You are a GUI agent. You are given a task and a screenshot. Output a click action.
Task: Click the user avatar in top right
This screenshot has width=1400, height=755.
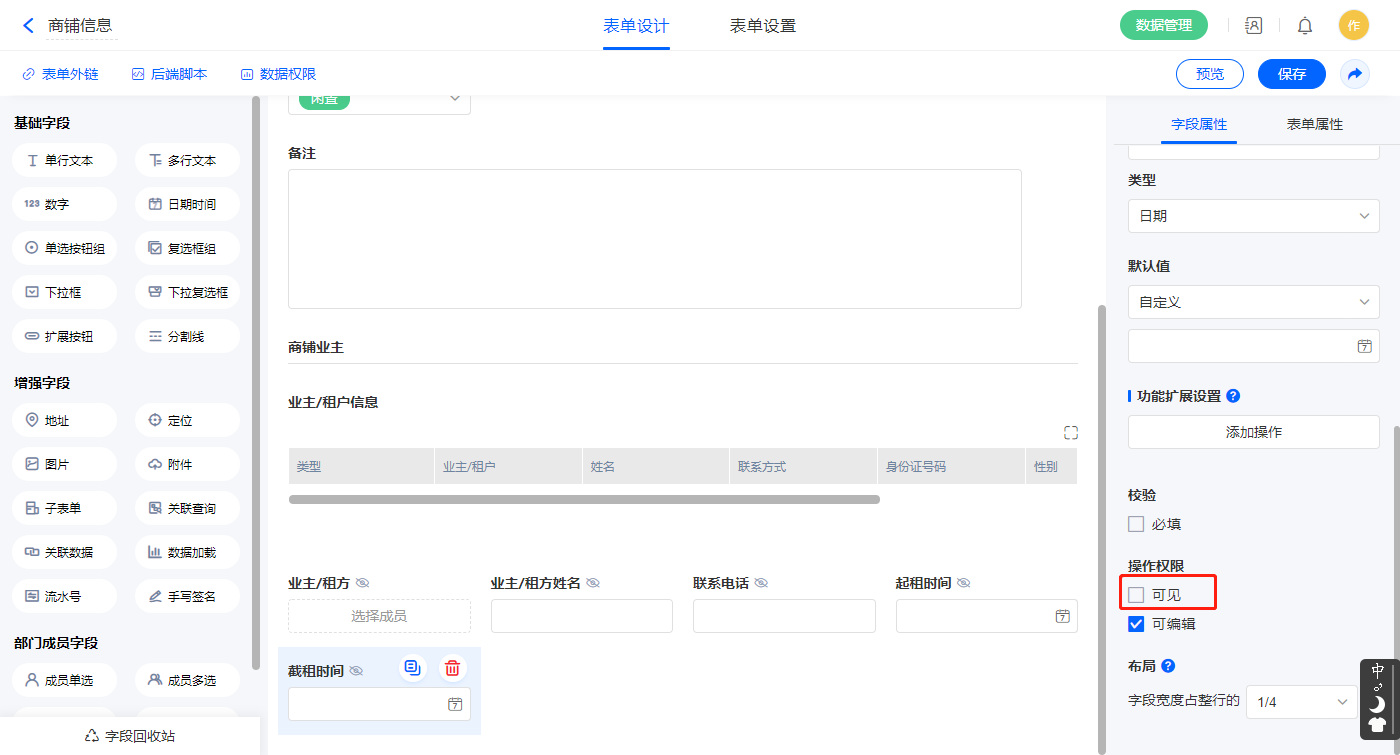(x=1353, y=26)
